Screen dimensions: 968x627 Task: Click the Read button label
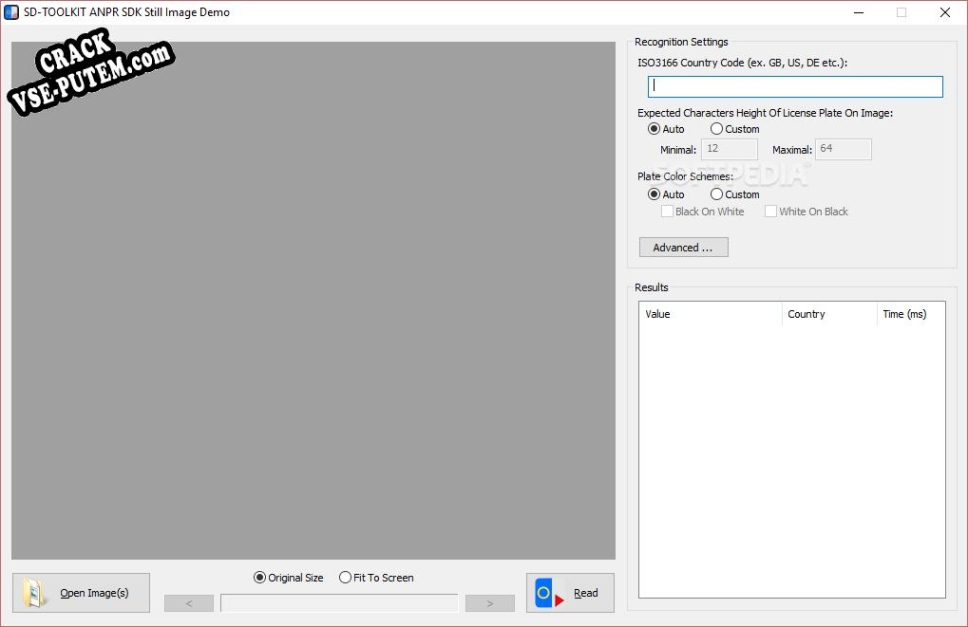tap(586, 593)
